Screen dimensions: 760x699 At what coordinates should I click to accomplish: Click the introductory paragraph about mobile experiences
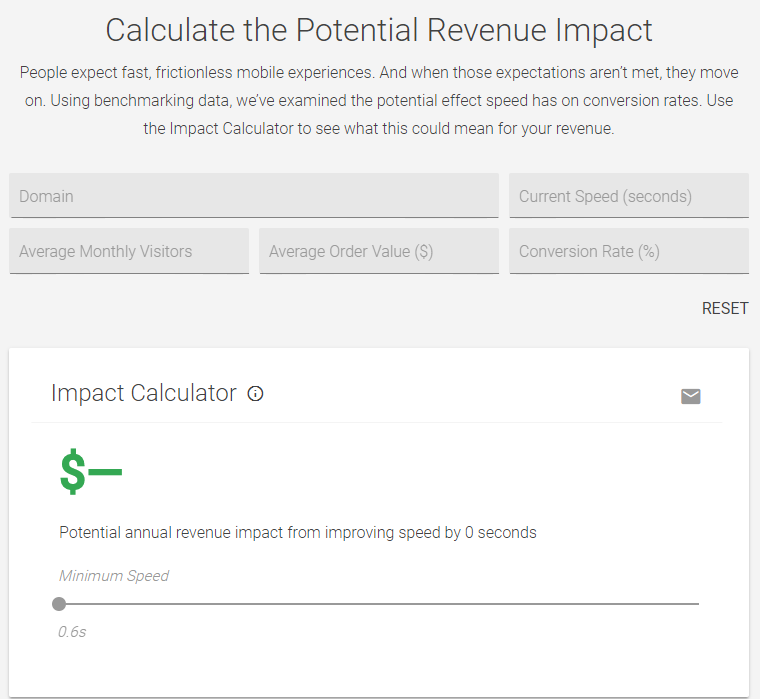pos(379,100)
